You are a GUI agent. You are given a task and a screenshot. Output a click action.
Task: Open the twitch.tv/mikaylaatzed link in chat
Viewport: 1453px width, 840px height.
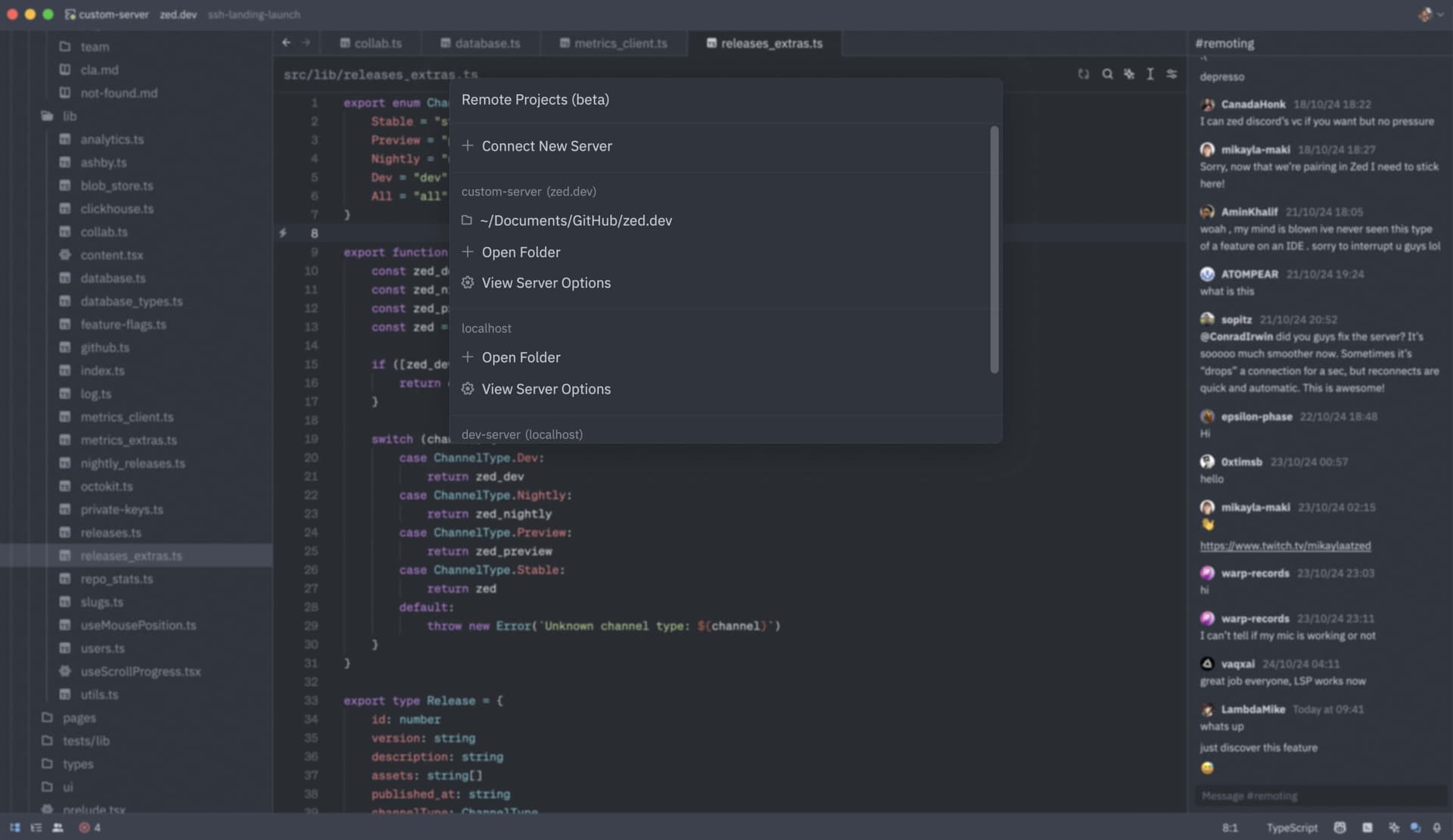pos(1285,546)
